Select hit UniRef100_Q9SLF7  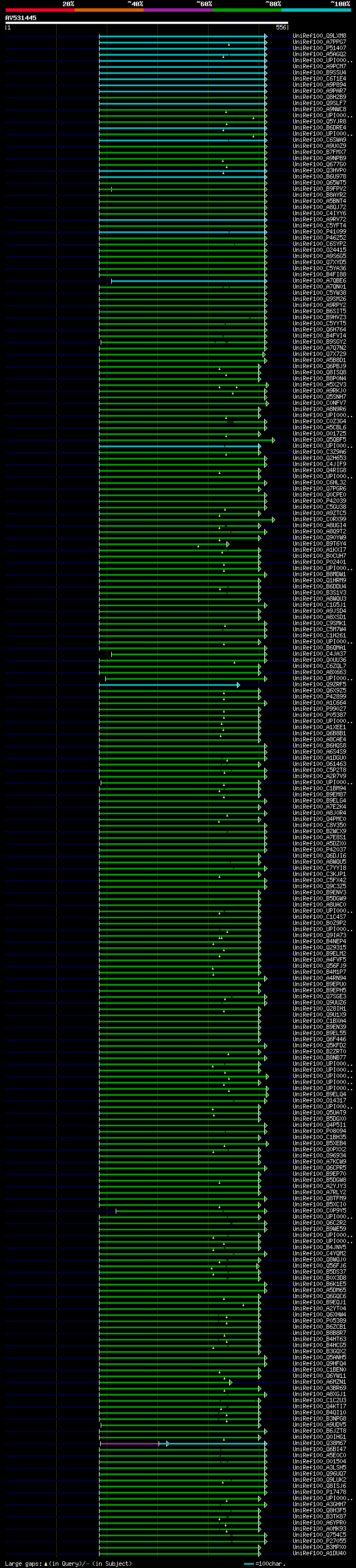click(x=319, y=103)
